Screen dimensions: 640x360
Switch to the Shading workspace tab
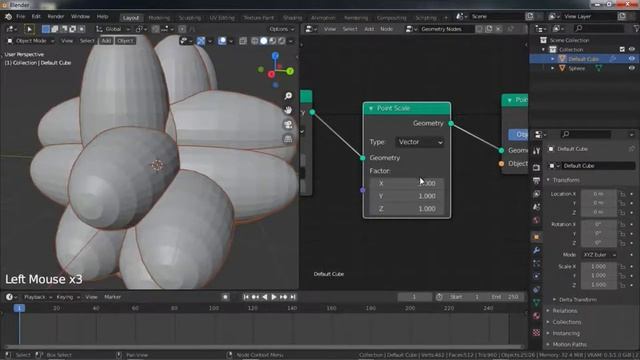292,18
